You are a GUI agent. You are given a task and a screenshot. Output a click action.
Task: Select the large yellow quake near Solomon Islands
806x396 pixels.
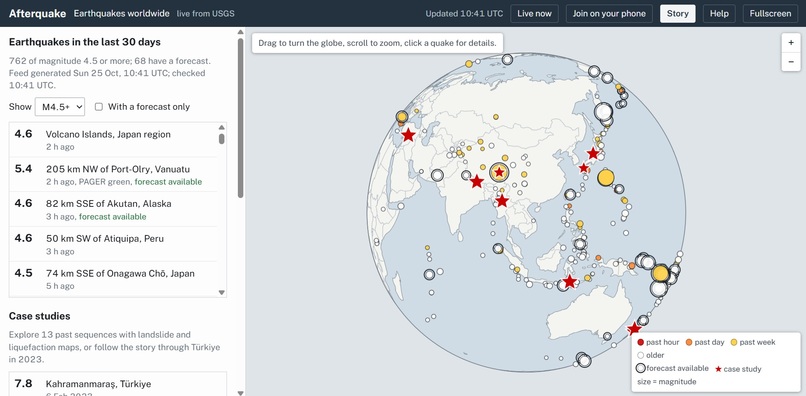coord(661,273)
